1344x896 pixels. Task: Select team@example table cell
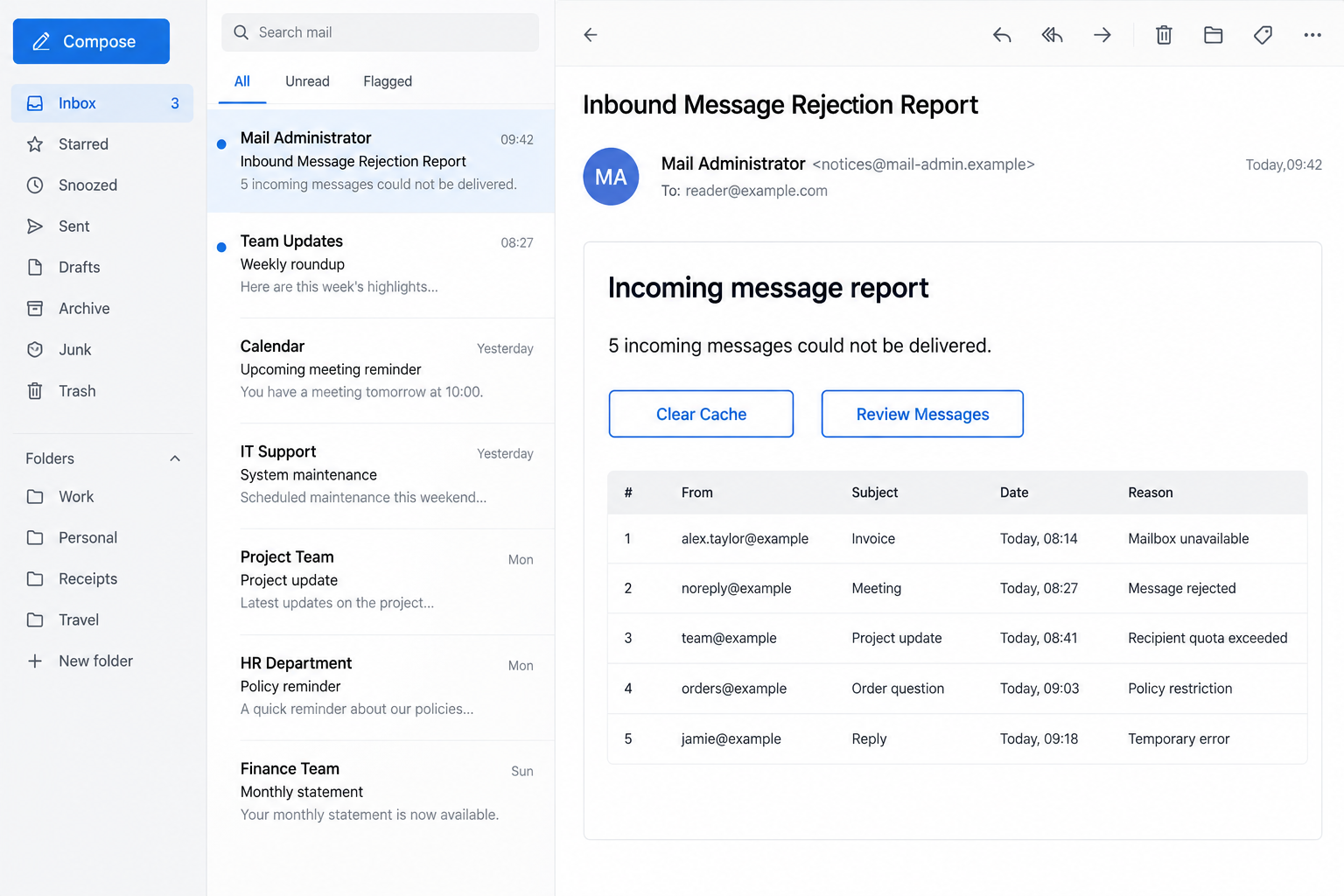tap(729, 639)
